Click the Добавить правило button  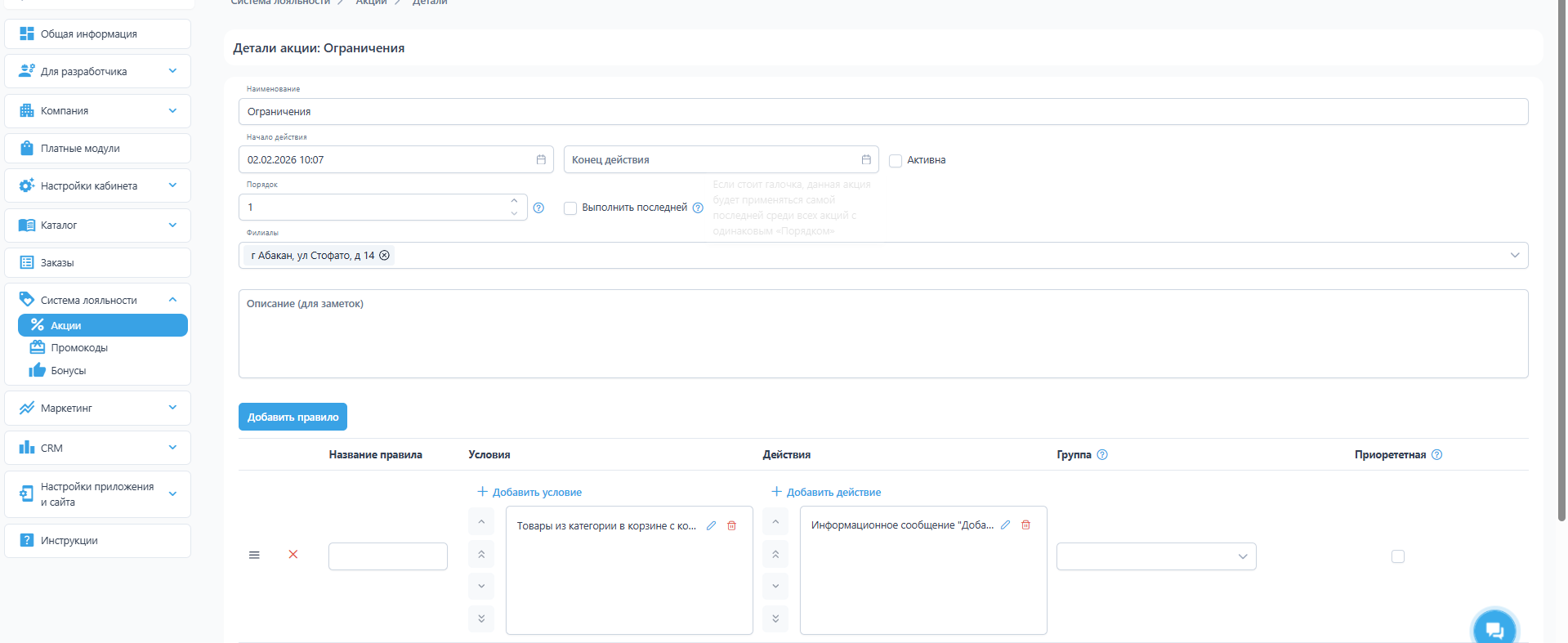(x=293, y=417)
